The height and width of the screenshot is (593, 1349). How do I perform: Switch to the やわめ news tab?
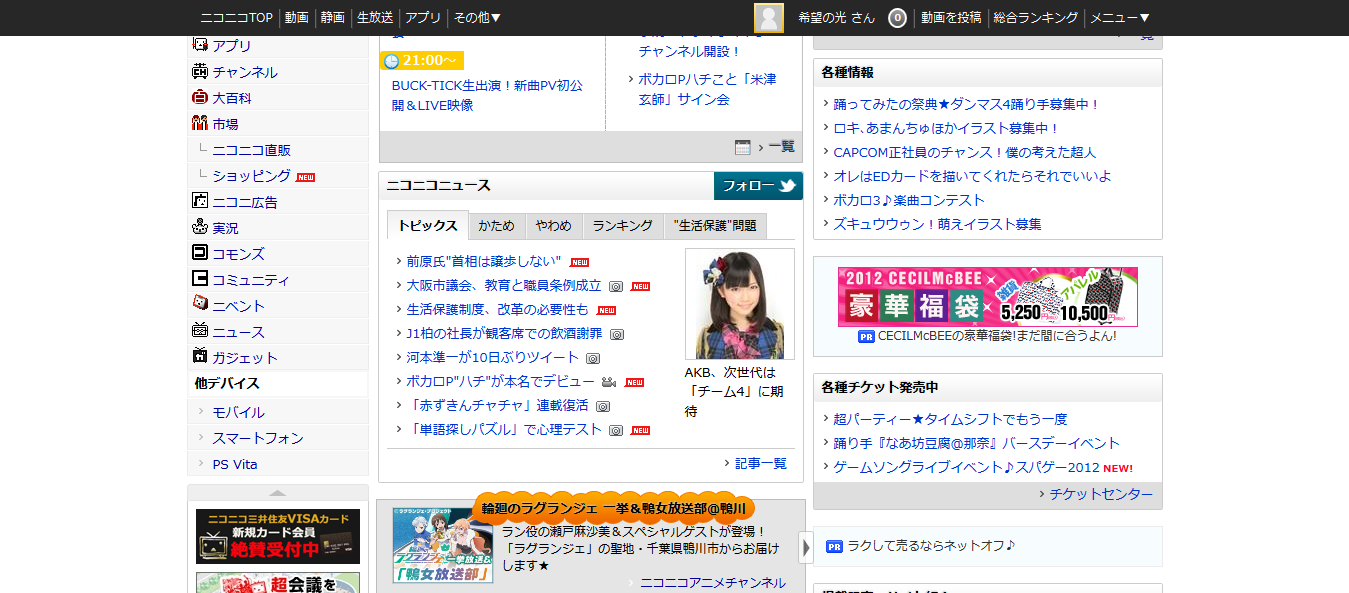pos(553,226)
